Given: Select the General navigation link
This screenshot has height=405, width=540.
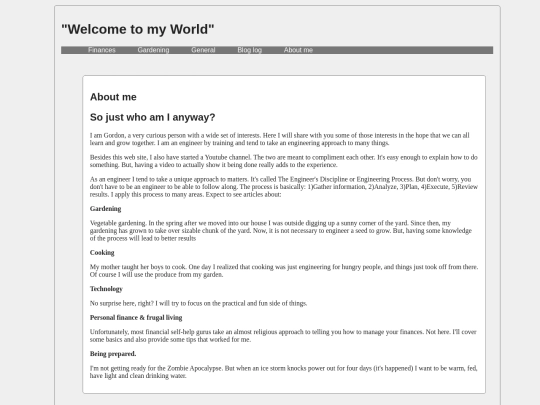Looking at the screenshot, I should [203, 50].
